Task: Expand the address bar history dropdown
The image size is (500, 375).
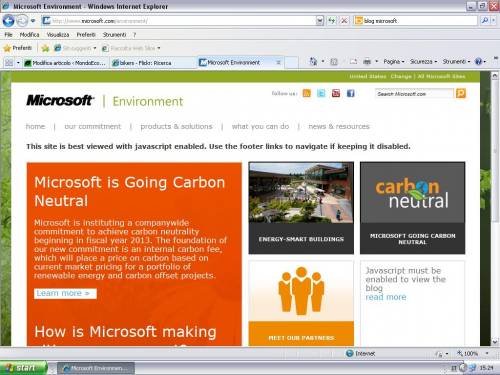Action: pos(320,21)
